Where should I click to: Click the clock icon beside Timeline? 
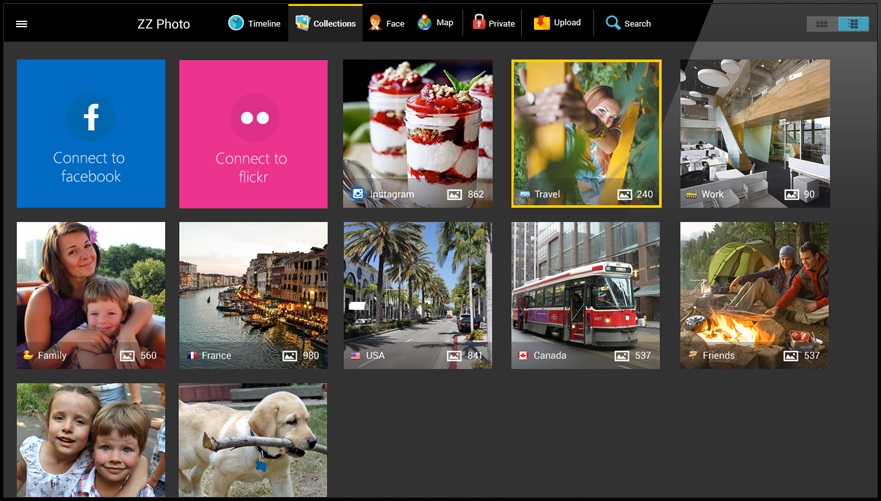(x=236, y=23)
